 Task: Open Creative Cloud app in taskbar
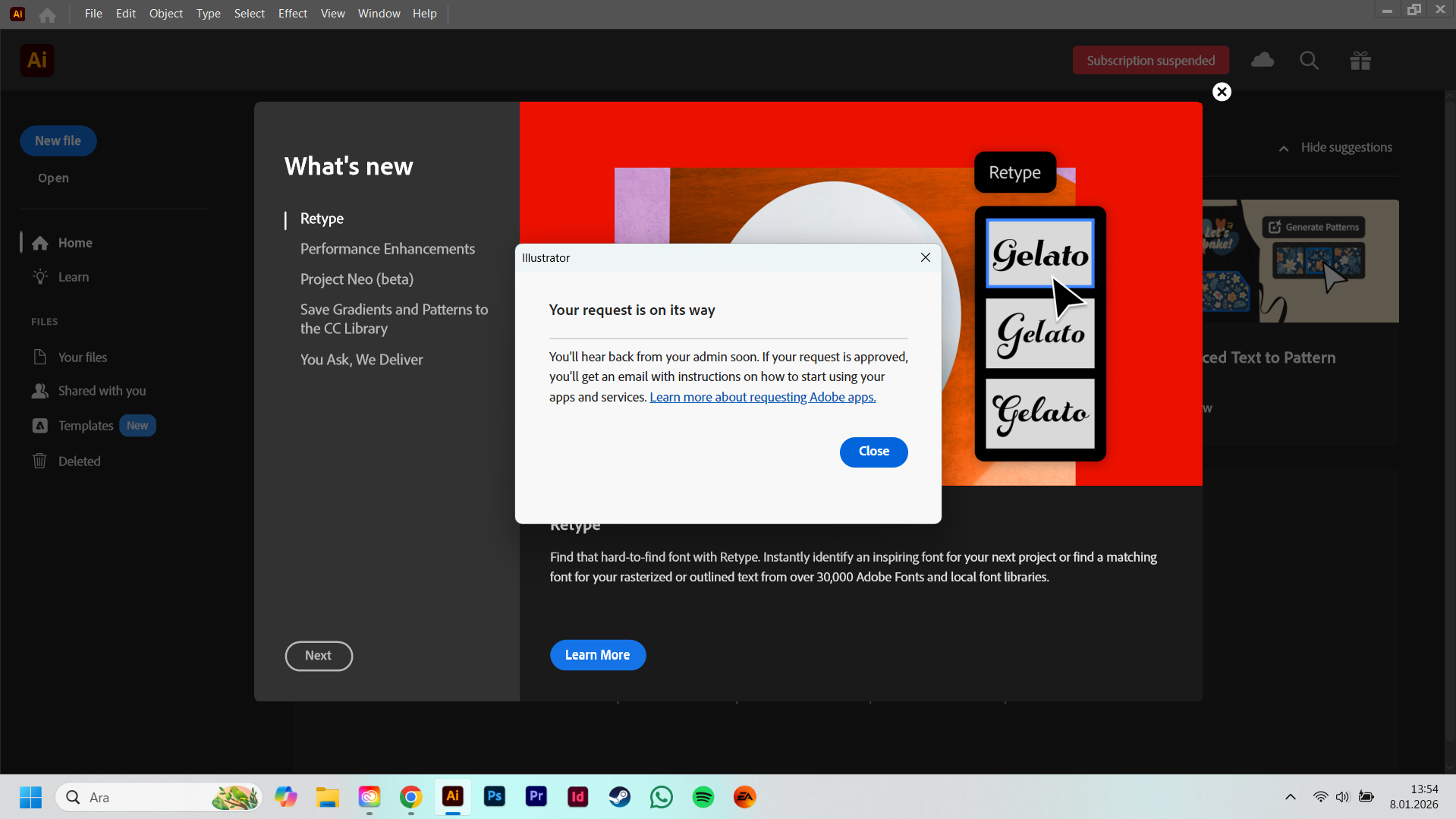pos(370,797)
